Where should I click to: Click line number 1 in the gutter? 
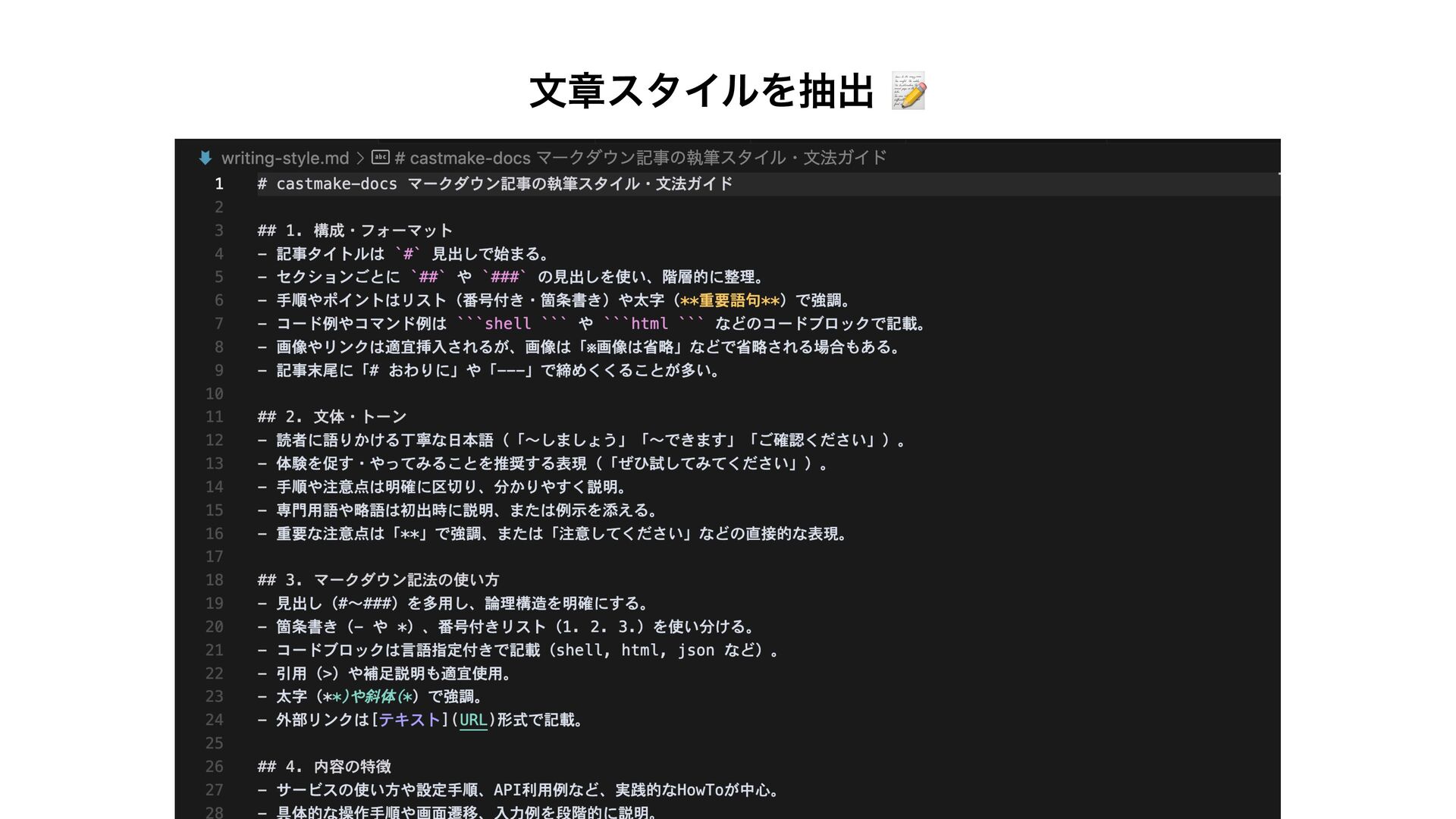tap(218, 184)
